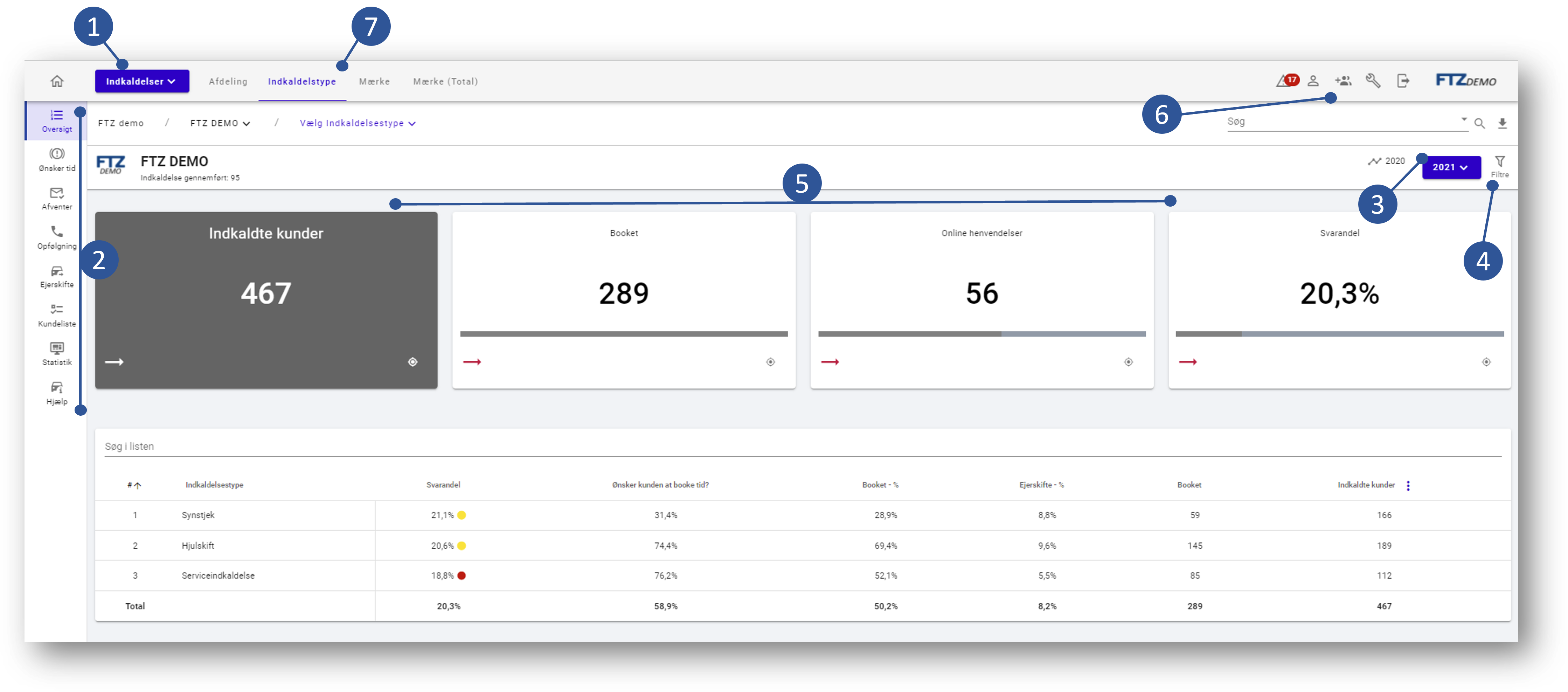The width and height of the screenshot is (1568, 692).
Task: Click the red arrow on Booket card
Action: tap(472, 362)
